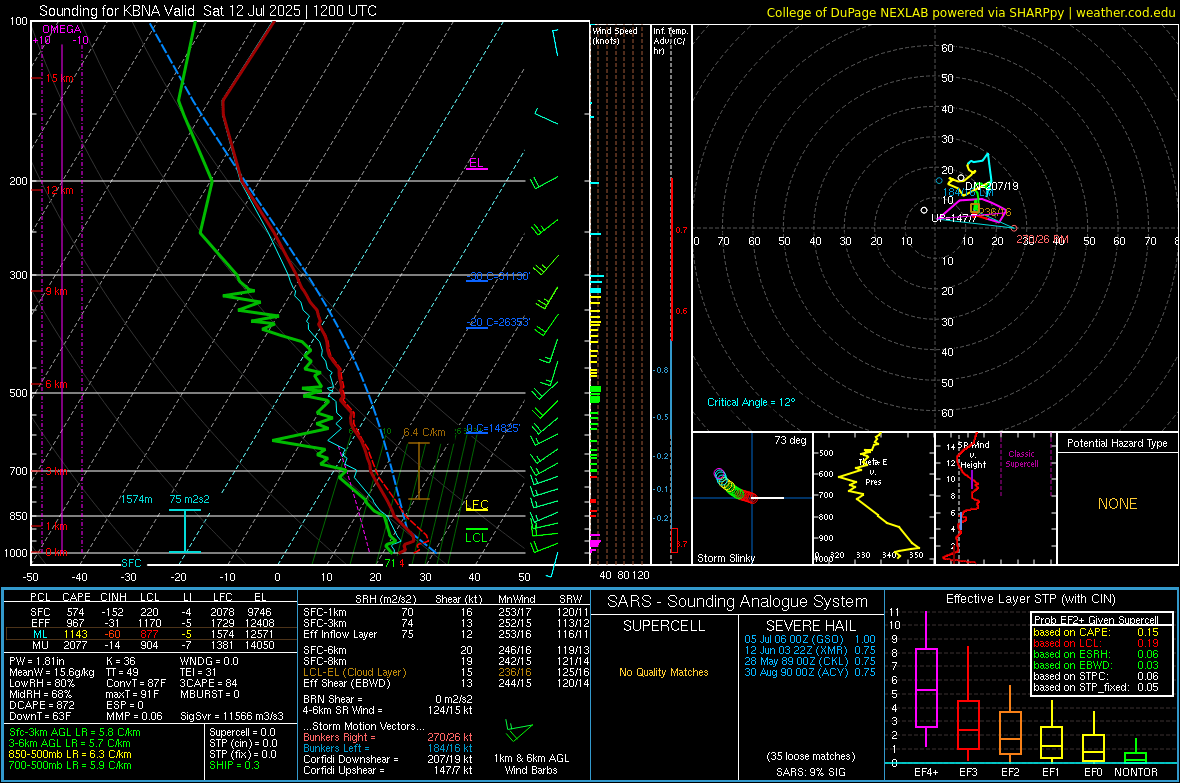Select the '30 Aug 90 00Z (ACY)' analogue
Image resolution: width=1180 pixels, height=783 pixels.
[x=810, y=672]
